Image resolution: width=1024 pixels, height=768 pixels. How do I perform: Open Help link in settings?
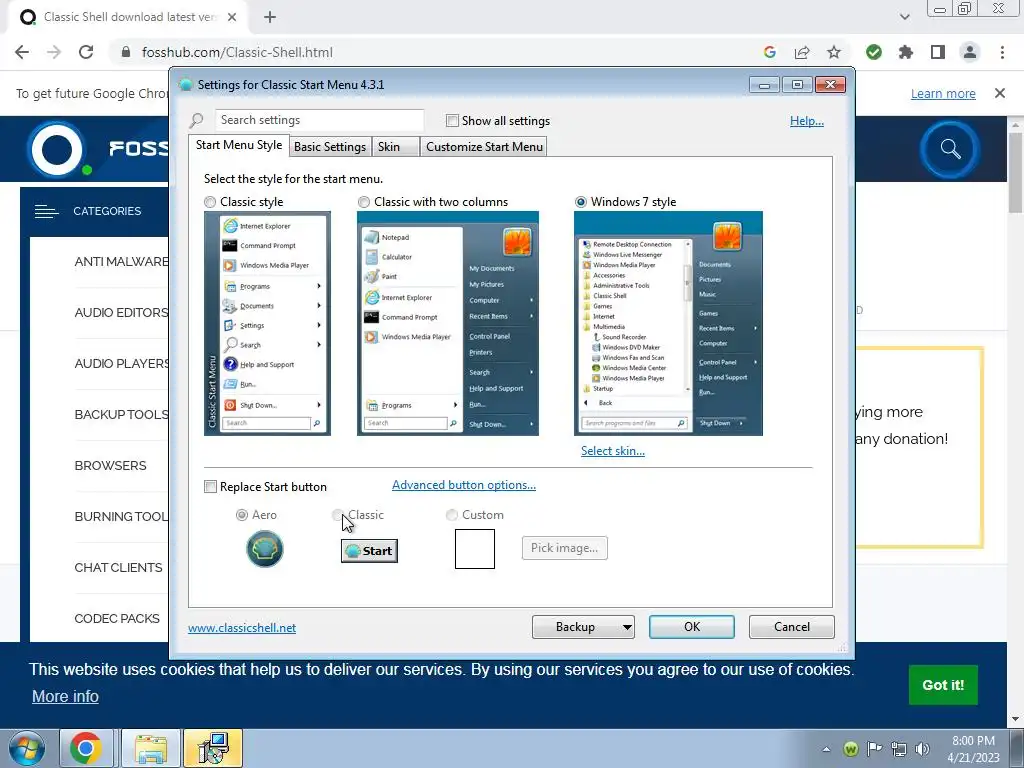[x=807, y=121]
